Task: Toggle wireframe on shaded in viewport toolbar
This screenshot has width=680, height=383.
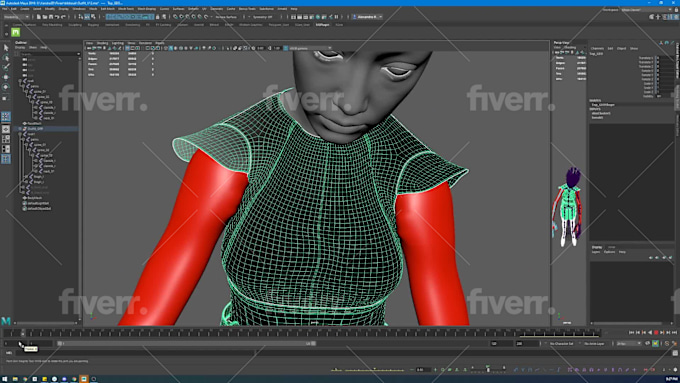Action: [181, 48]
